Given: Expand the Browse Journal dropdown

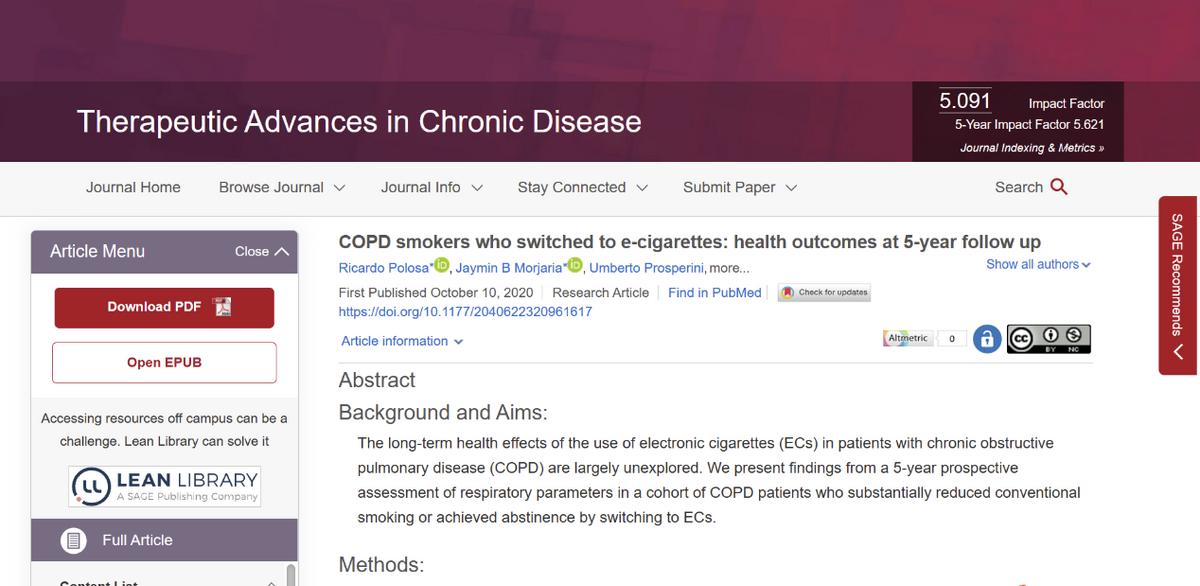Looking at the screenshot, I should 281,187.
